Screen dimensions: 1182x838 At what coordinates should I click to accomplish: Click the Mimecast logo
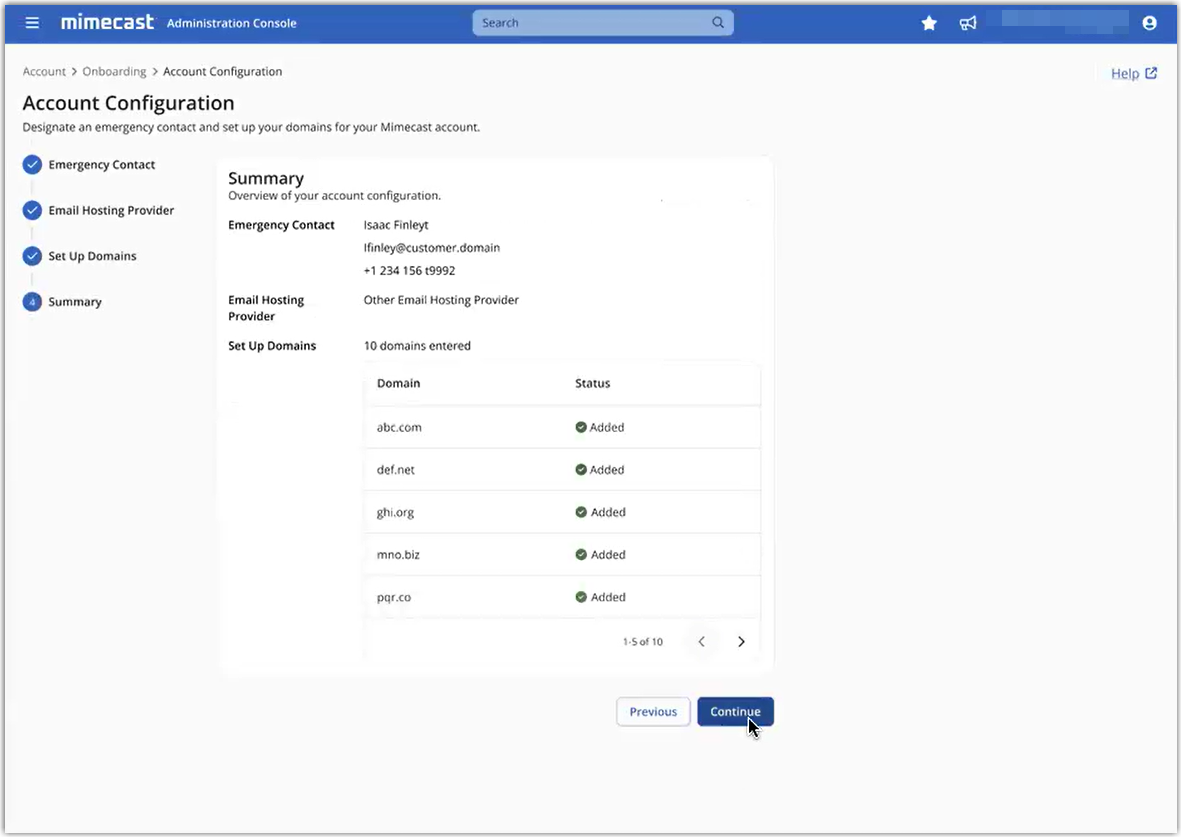click(x=108, y=22)
